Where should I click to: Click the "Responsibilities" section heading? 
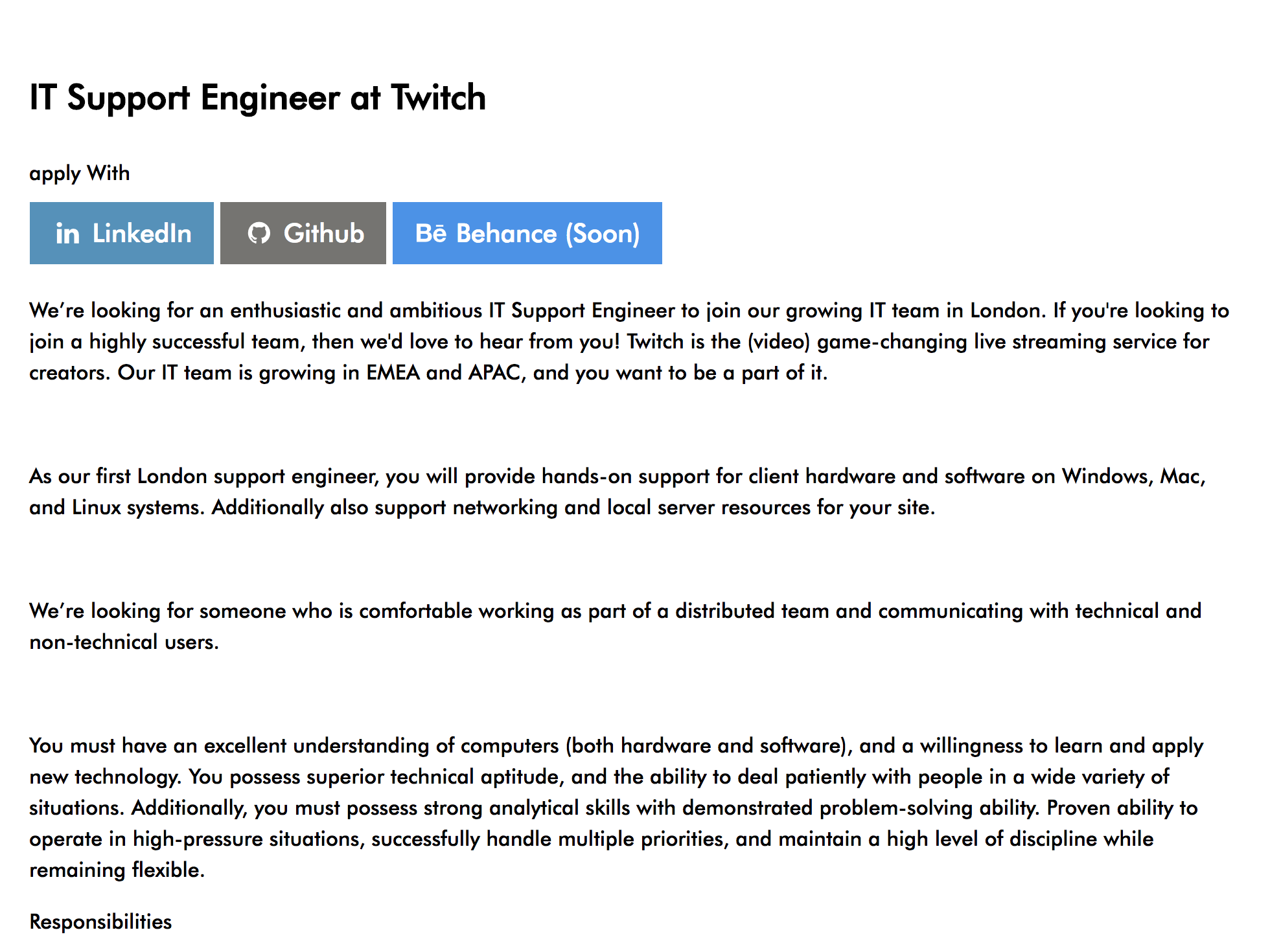click(x=100, y=922)
